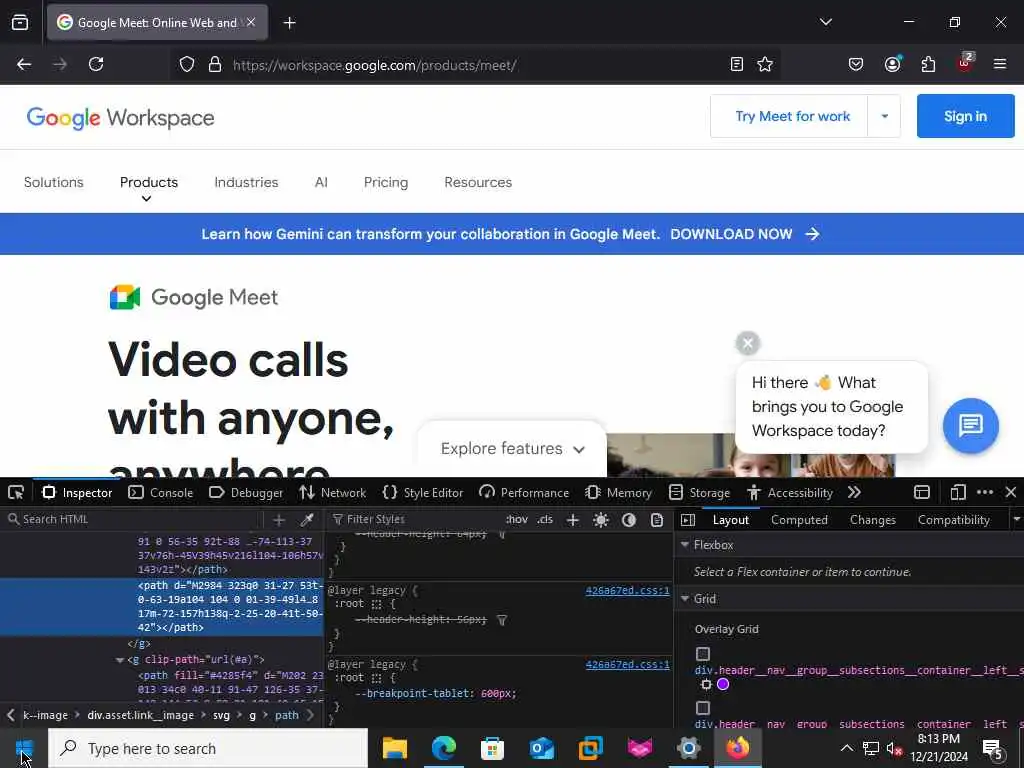This screenshot has width=1024, height=768.
Task: Create new node in HTML tree
Action: [279, 520]
